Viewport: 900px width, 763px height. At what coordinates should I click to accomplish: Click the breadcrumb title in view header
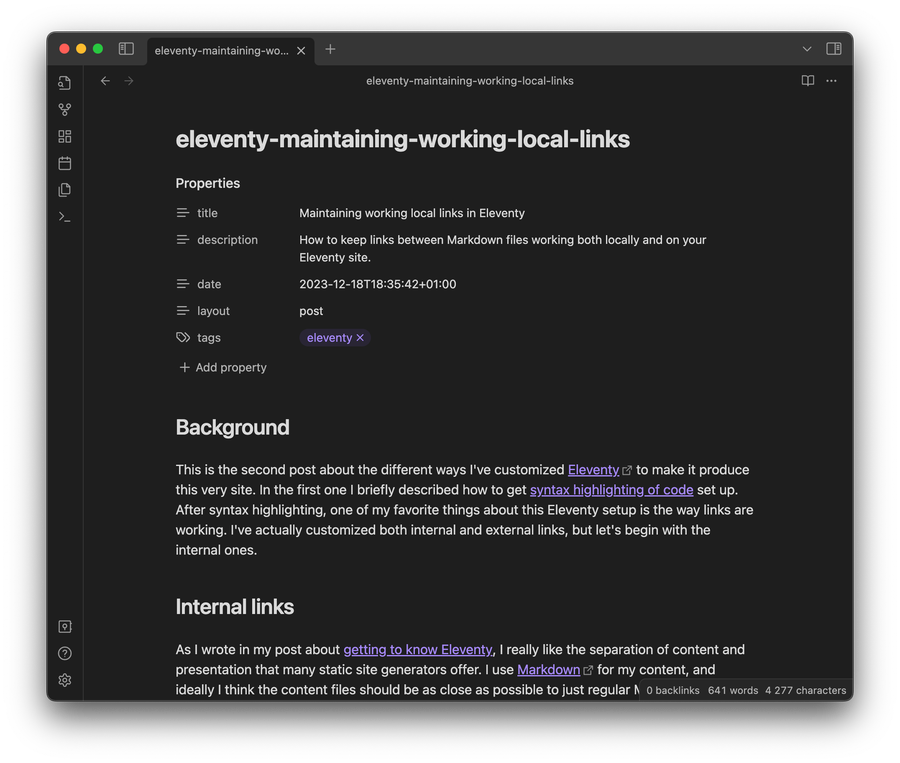click(x=470, y=81)
